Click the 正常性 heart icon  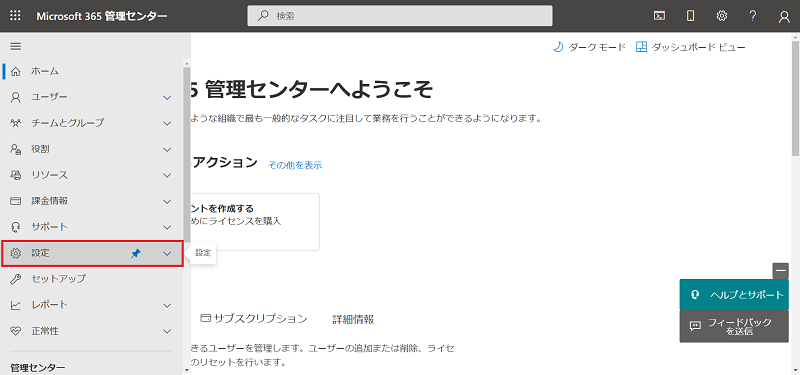point(16,331)
